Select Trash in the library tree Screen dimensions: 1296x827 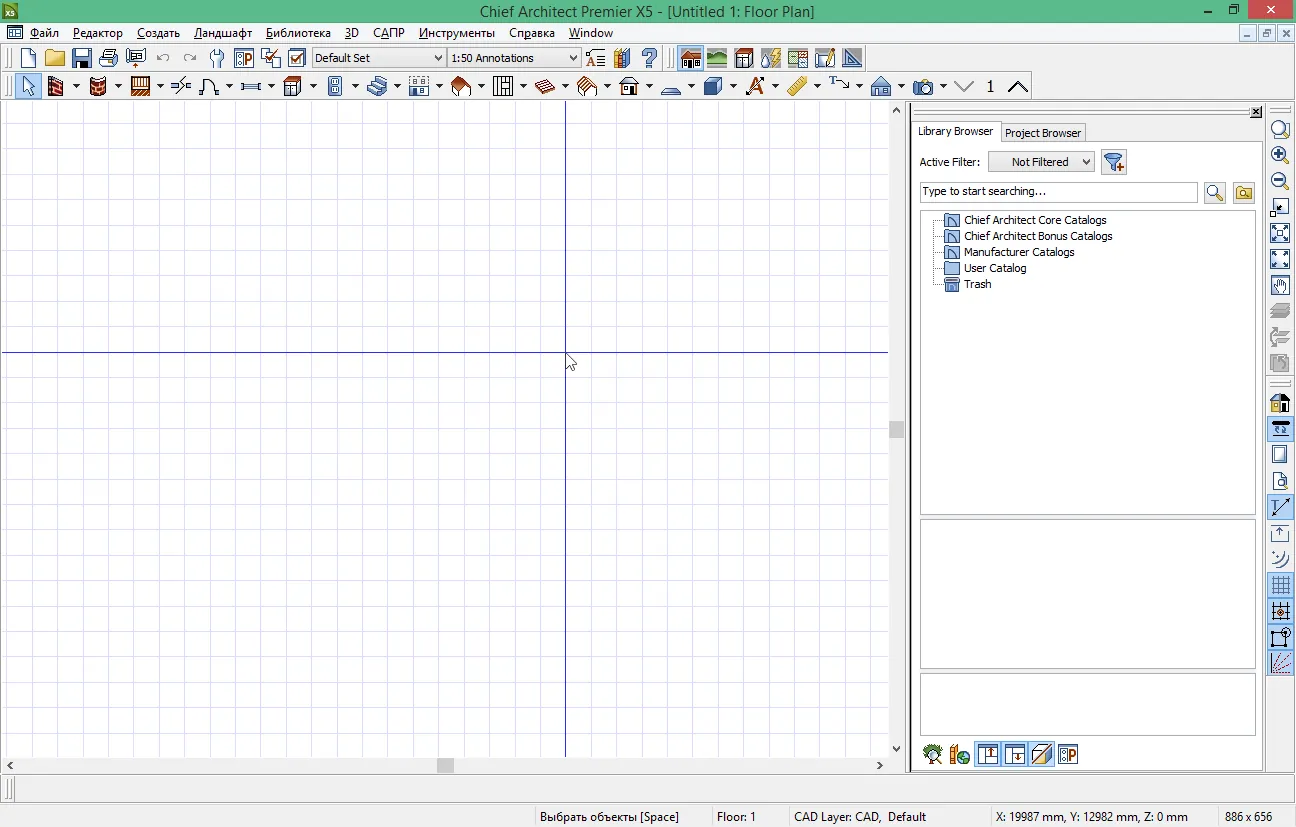pyautogui.click(x=977, y=284)
